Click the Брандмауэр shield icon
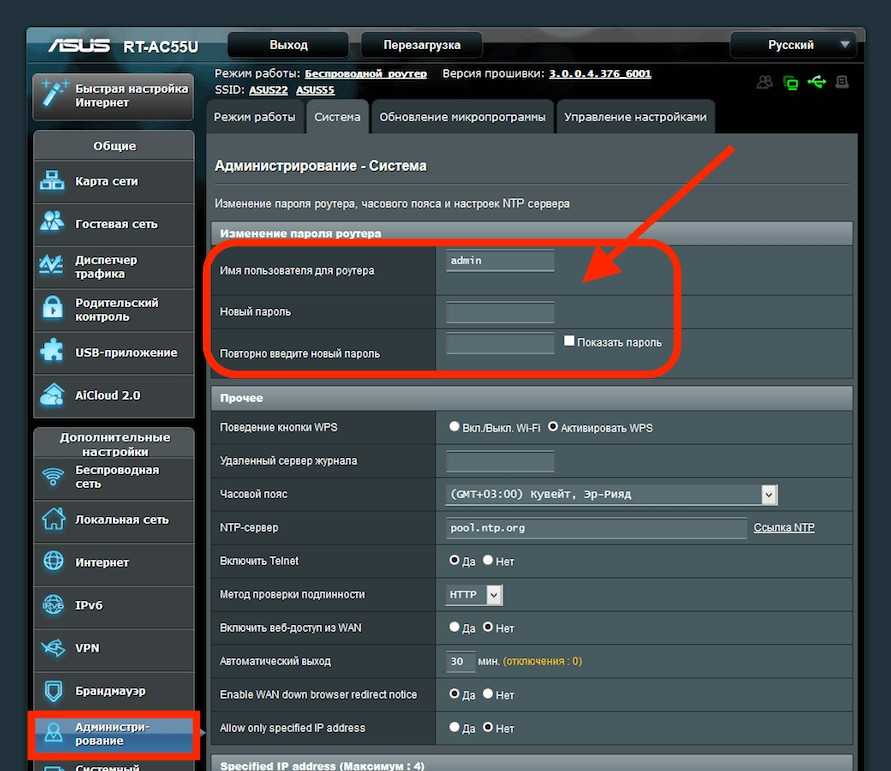Screen dimensions: 891x771 [x=54, y=691]
